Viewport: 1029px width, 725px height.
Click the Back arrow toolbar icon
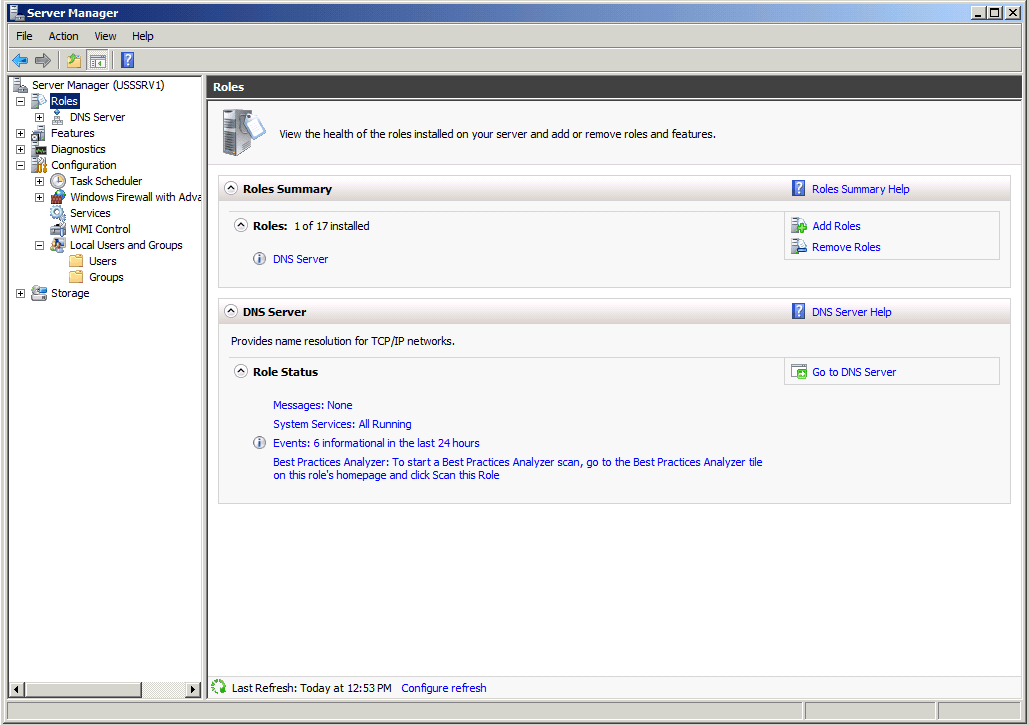click(20, 61)
